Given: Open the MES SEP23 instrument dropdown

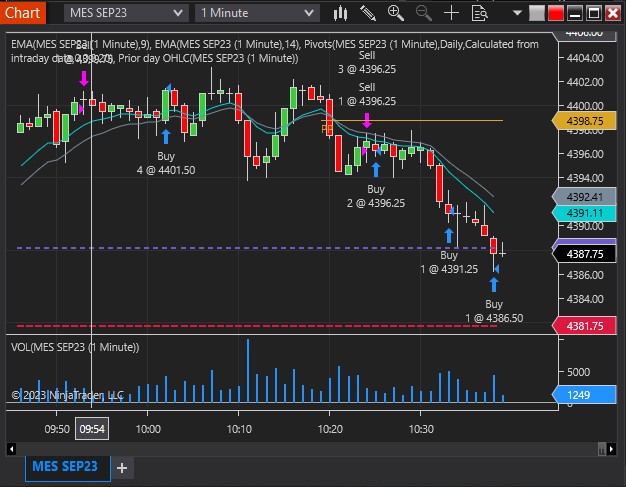Looking at the screenshot, I should click(126, 13).
